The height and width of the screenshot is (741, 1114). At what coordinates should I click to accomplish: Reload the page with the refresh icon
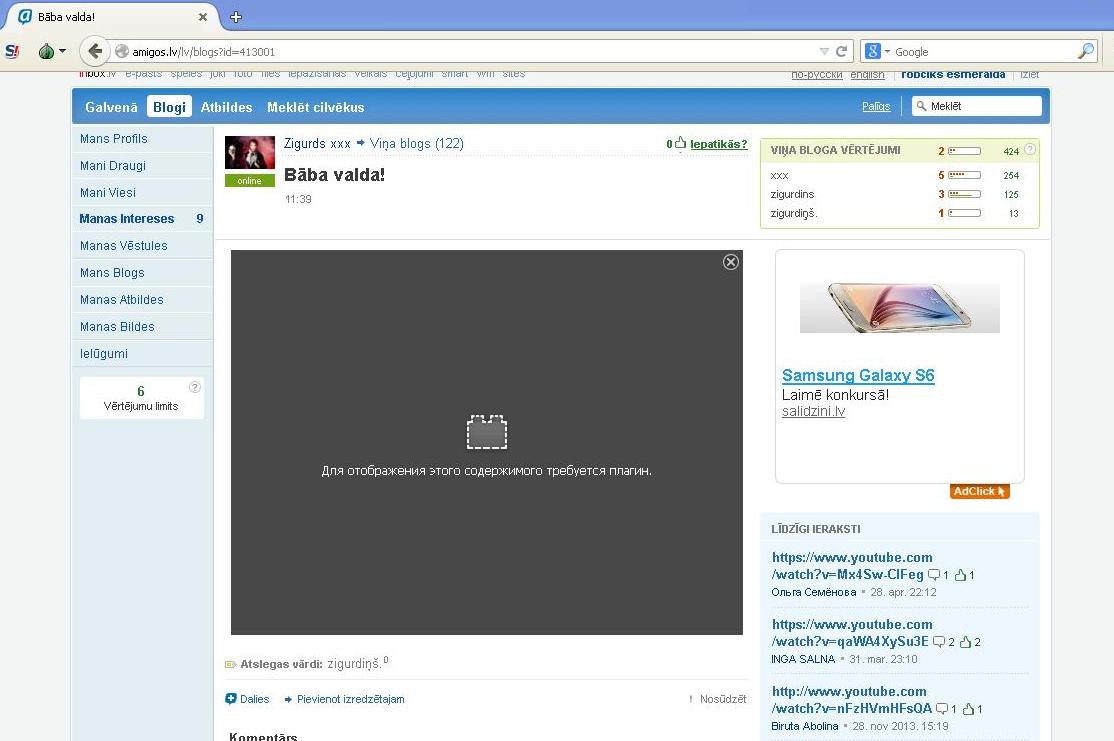tap(842, 51)
